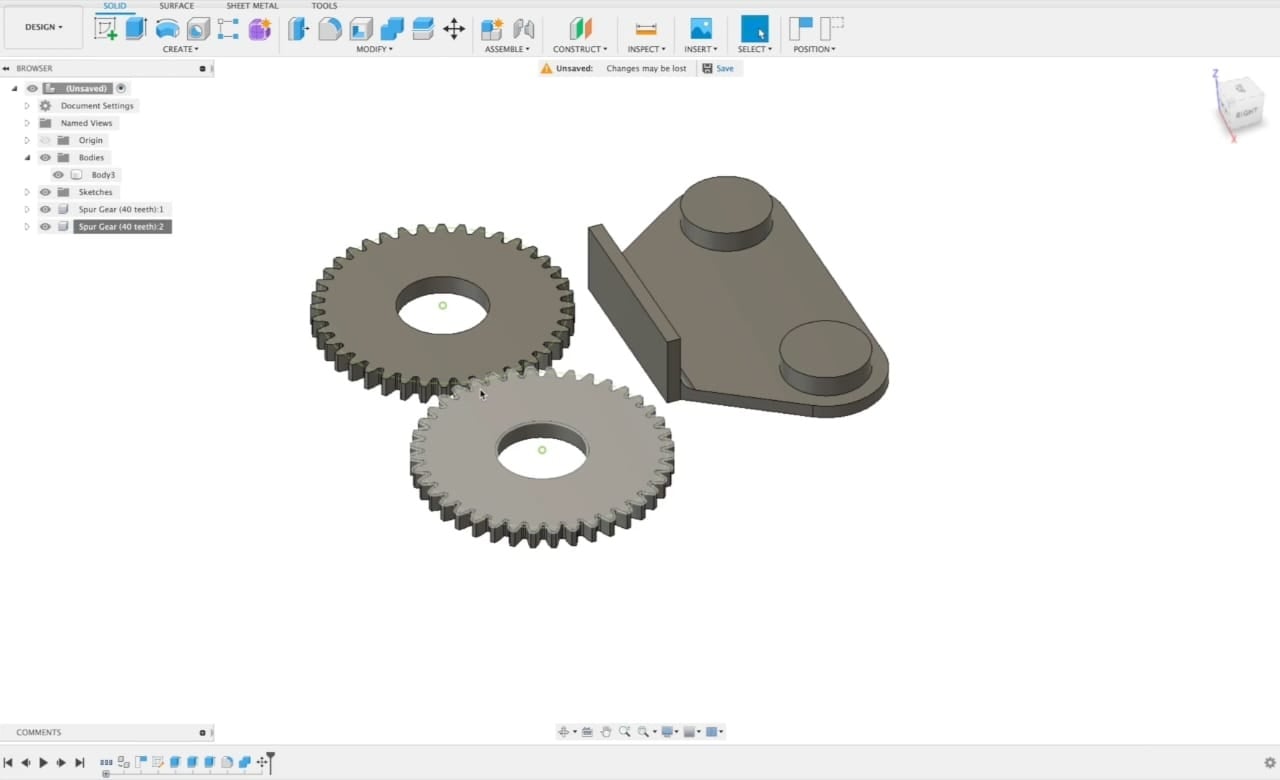Open the INSPECT dropdown menu
The image size is (1280, 780).
pos(646,49)
